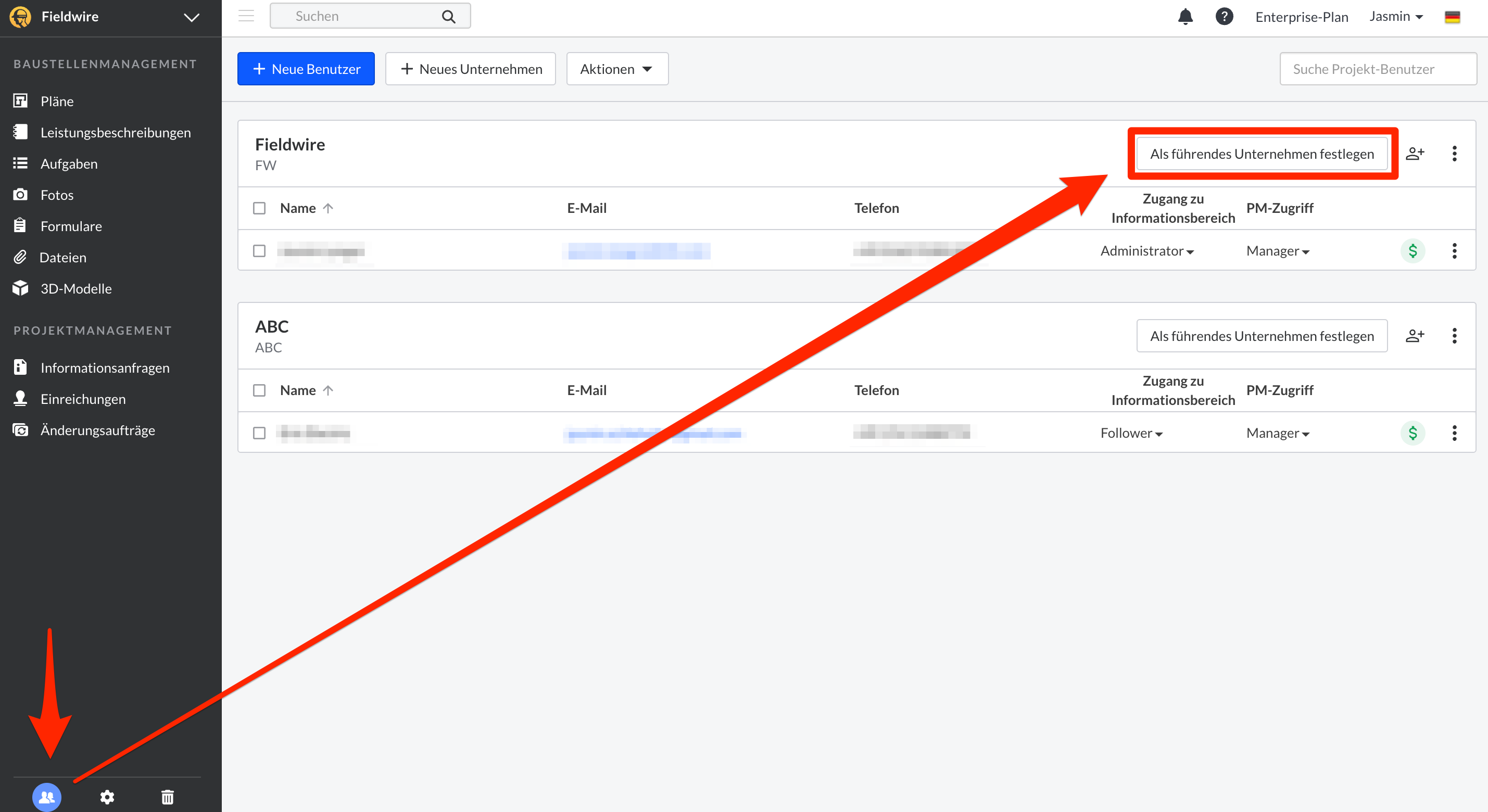1488x812 pixels.
Task: Open Fieldwire company three-dot menu
Action: pyautogui.click(x=1455, y=154)
